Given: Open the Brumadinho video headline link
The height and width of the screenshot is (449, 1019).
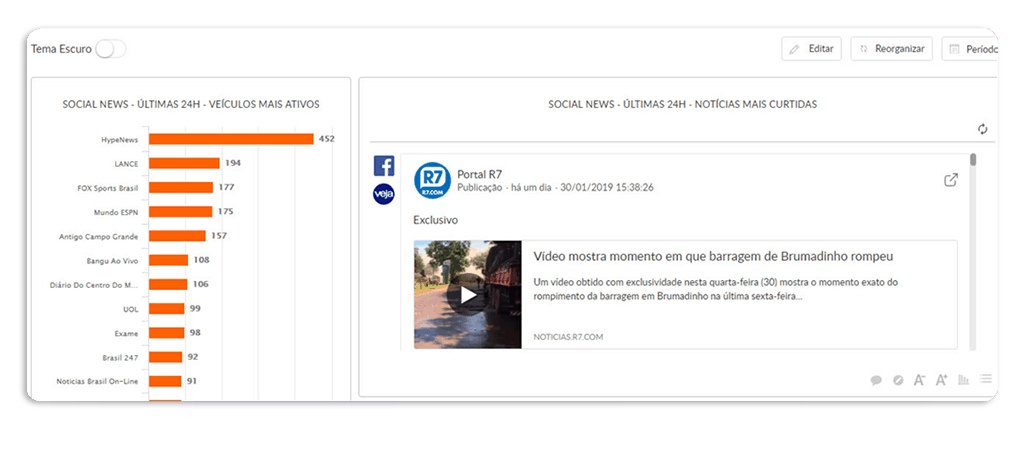Looking at the screenshot, I should 712,257.
